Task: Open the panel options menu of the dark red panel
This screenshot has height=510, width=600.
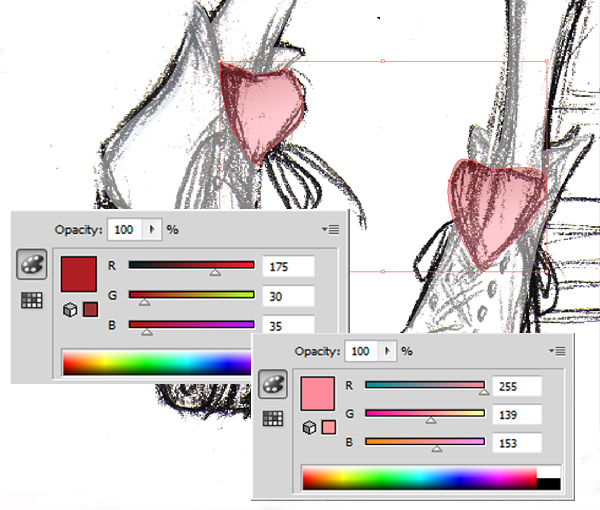Action: pos(331,230)
